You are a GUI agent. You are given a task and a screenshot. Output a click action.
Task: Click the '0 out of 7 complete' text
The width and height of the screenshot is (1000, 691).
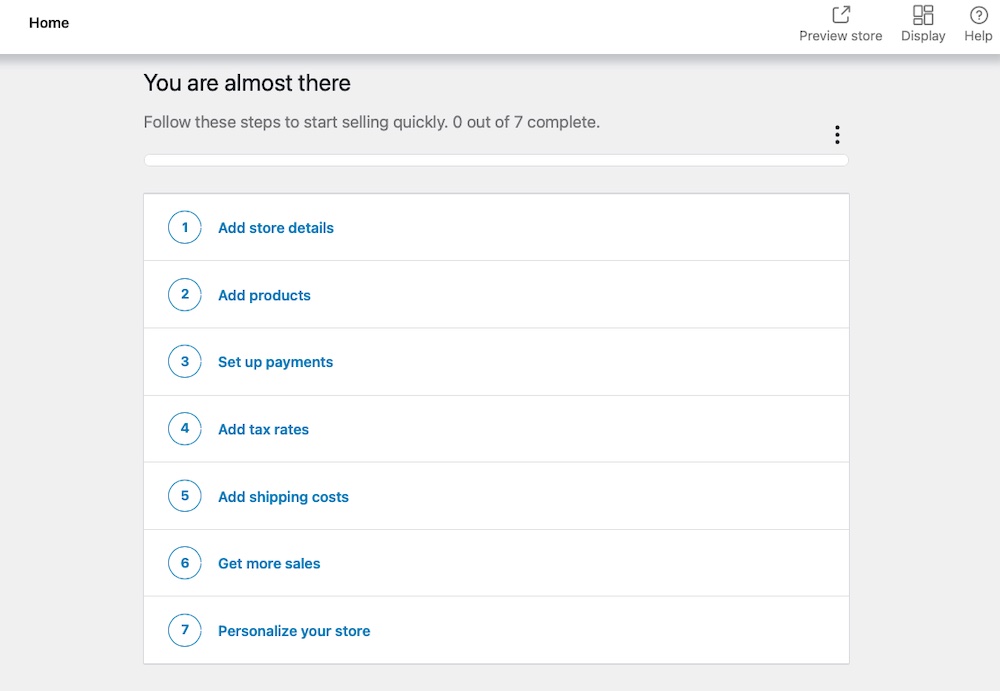[x=526, y=122]
